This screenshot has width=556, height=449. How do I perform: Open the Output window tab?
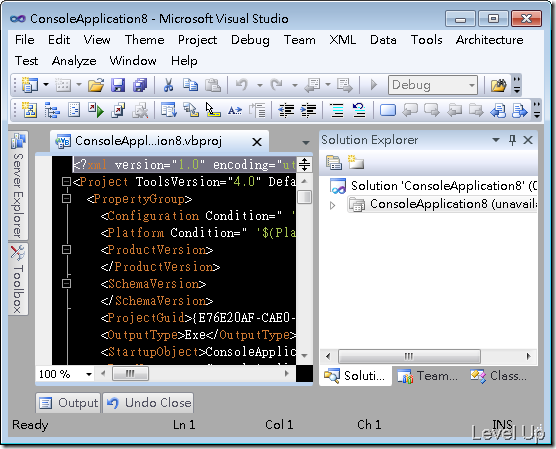coord(68,403)
